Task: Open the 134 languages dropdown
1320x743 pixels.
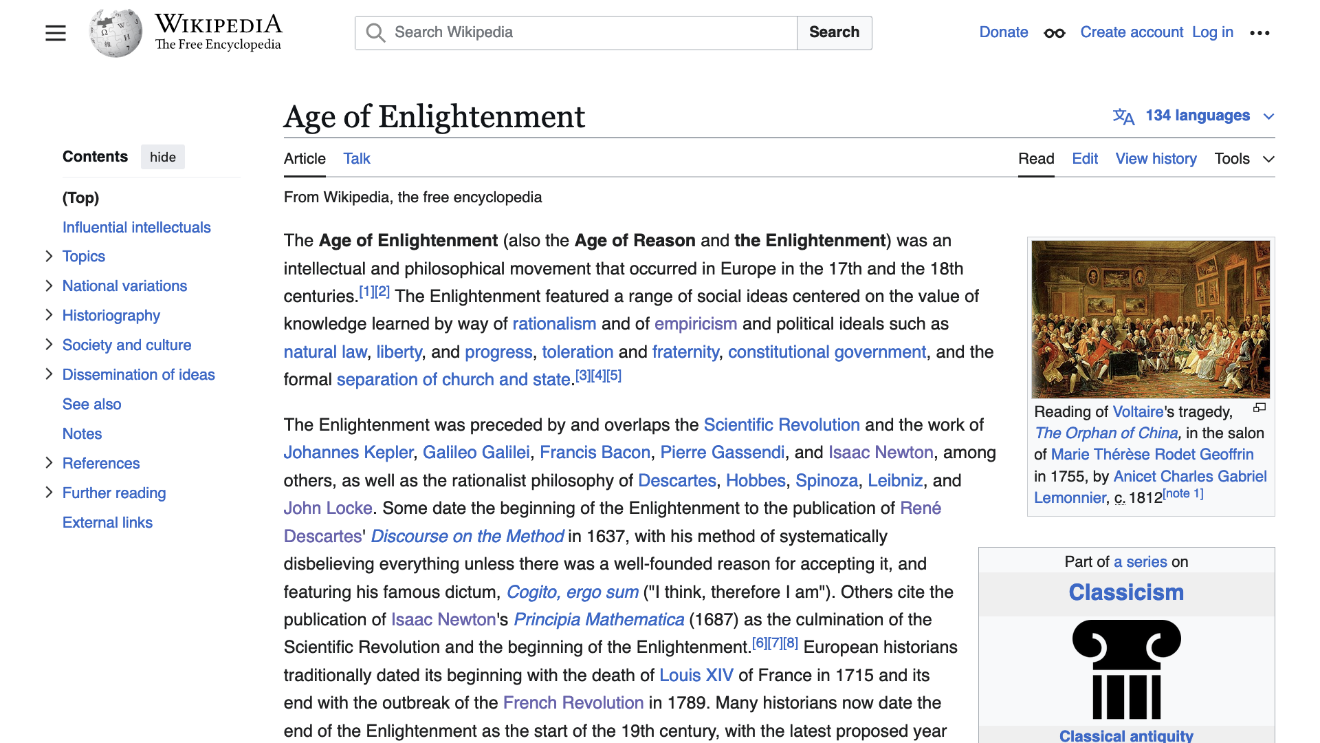Action: (1194, 116)
